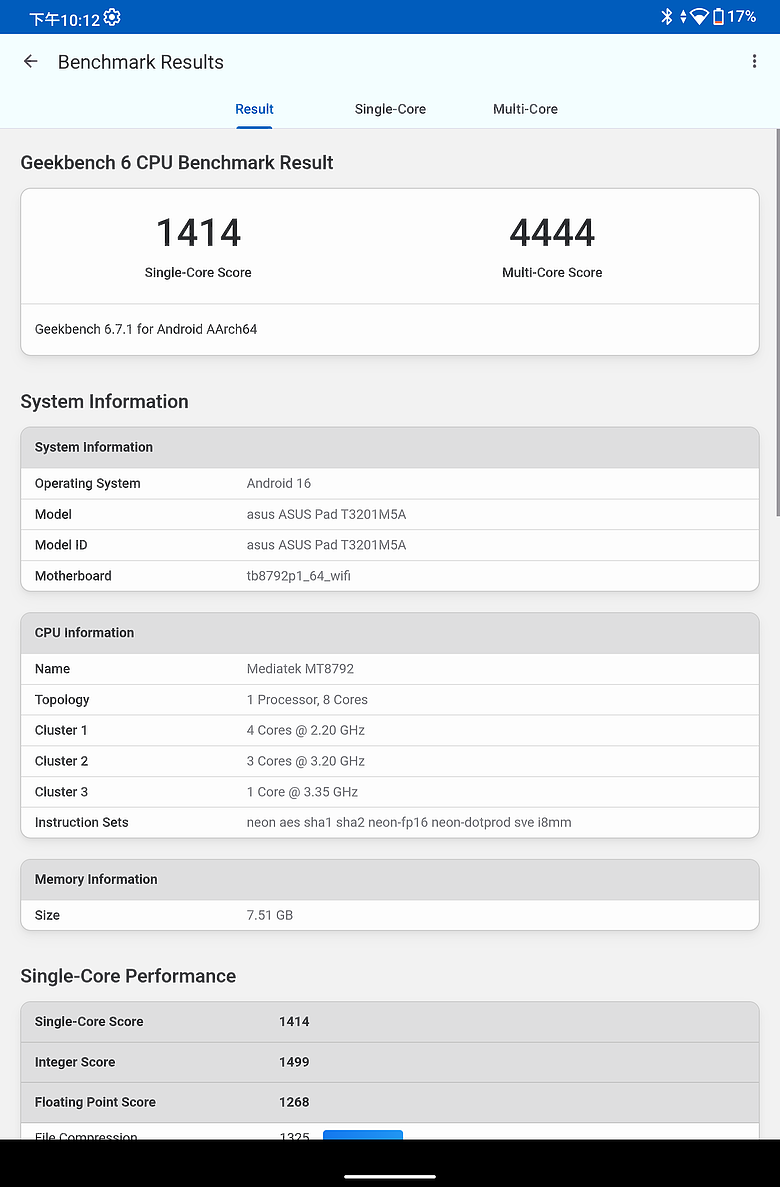The image size is (780, 1187).
Task: Tap the Model row value ASUS Pad T3201M5A
Action: (326, 515)
